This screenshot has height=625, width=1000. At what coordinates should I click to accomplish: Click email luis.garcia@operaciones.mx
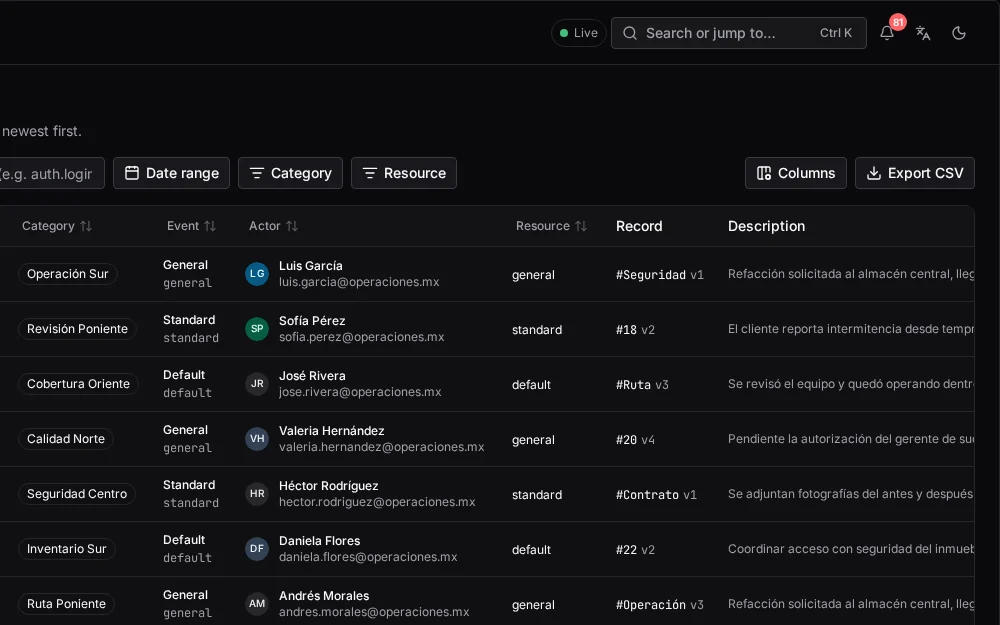pyautogui.click(x=359, y=282)
